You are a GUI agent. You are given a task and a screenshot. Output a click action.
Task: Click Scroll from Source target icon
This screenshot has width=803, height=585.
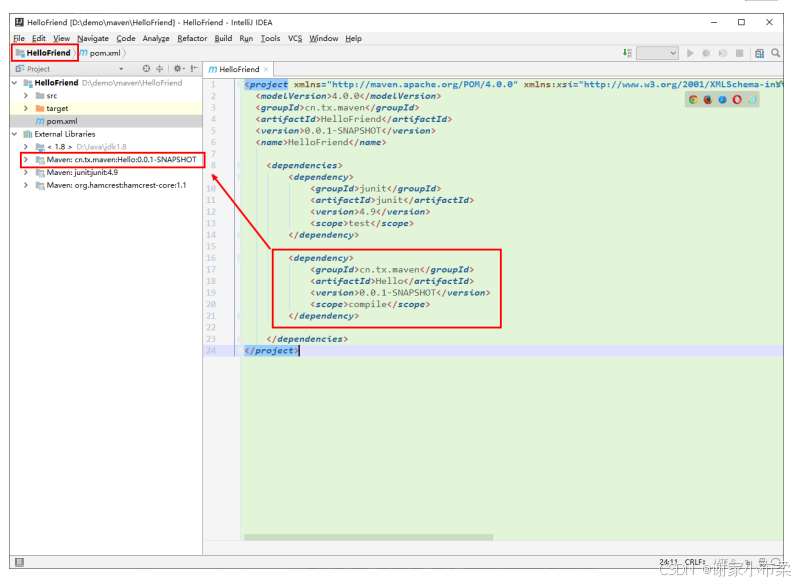(146, 69)
